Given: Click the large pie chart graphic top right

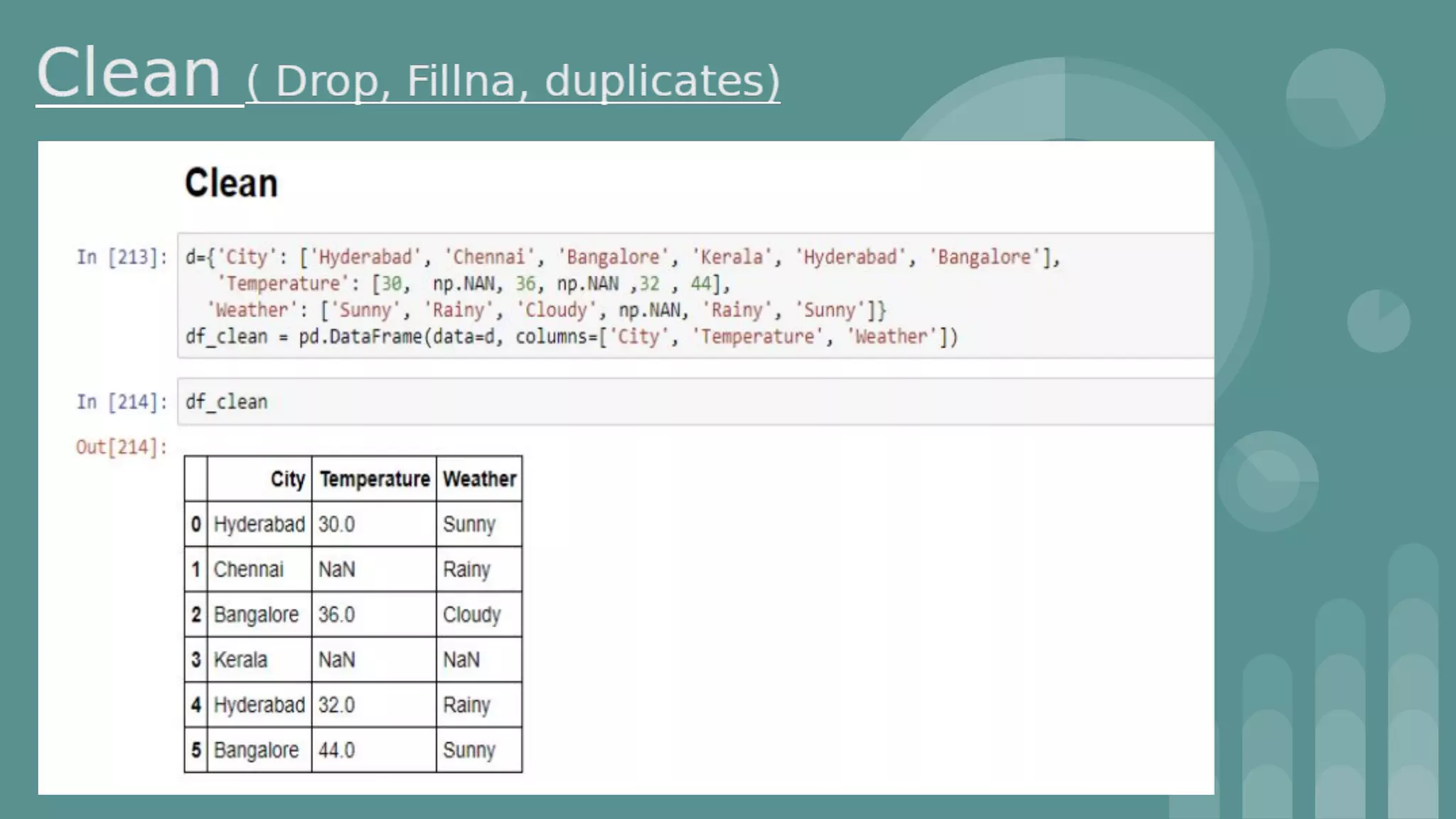Looking at the screenshot, I should [x=1335, y=98].
